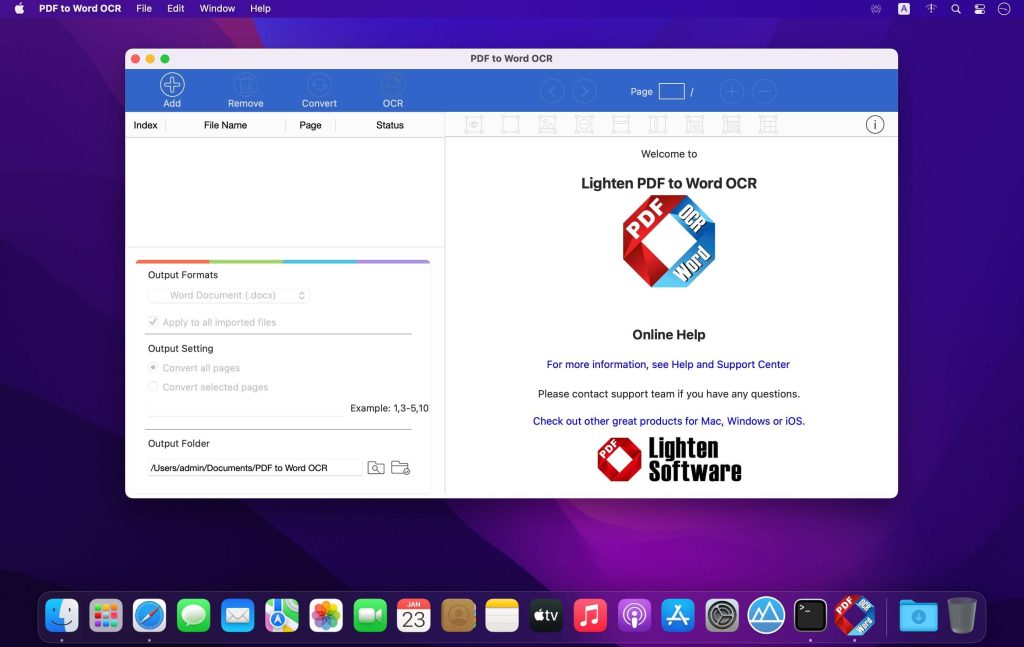Open the Edit menu
This screenshot has width=1024, height=647.
pos(176,8)
